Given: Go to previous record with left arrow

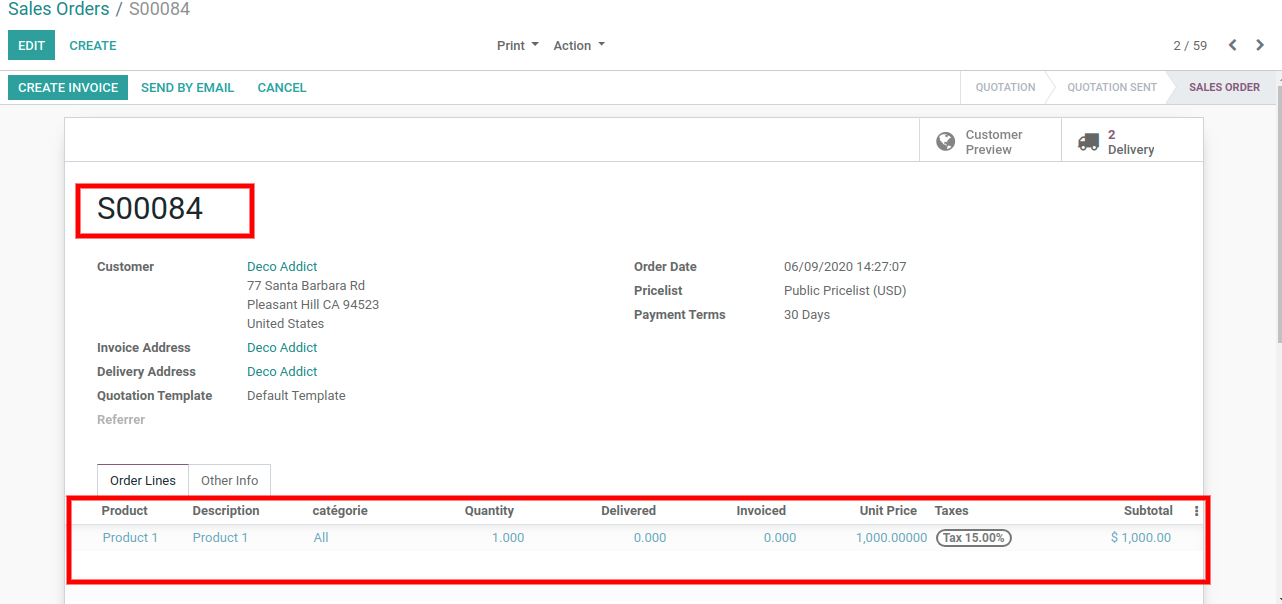Looking at the screenshot, I should (x=1232, y=45).
